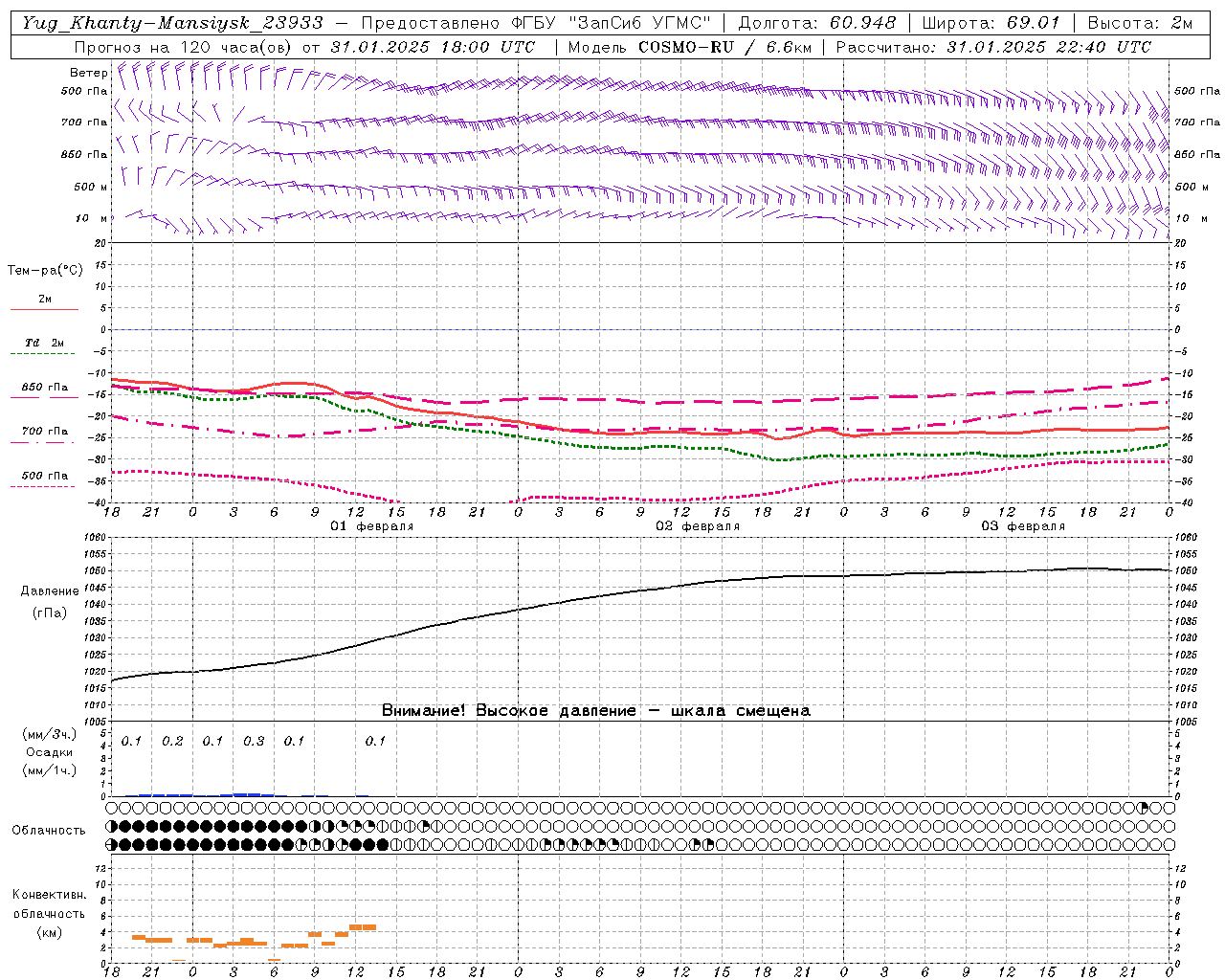Click the 03 февраля date label
The image size is (1225, 980).
tap(1023, 526)
